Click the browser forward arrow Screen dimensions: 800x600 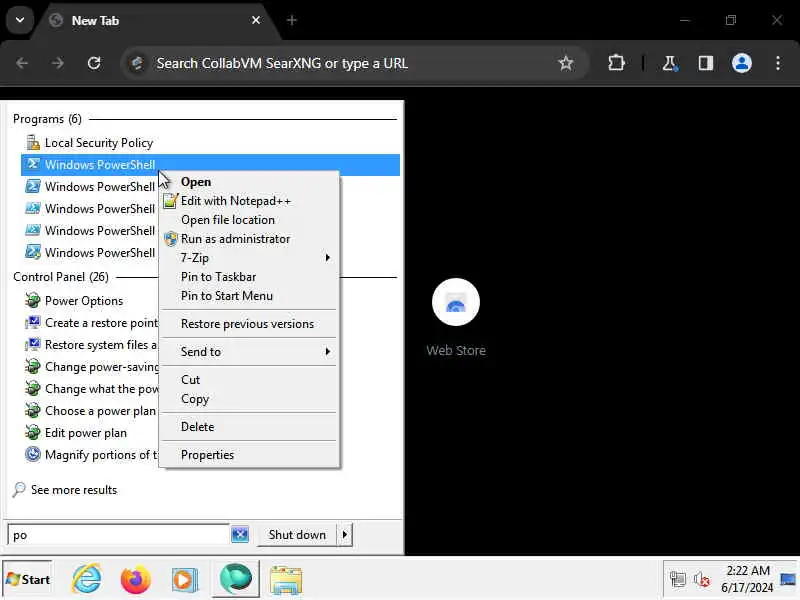(x=58, y=63)
